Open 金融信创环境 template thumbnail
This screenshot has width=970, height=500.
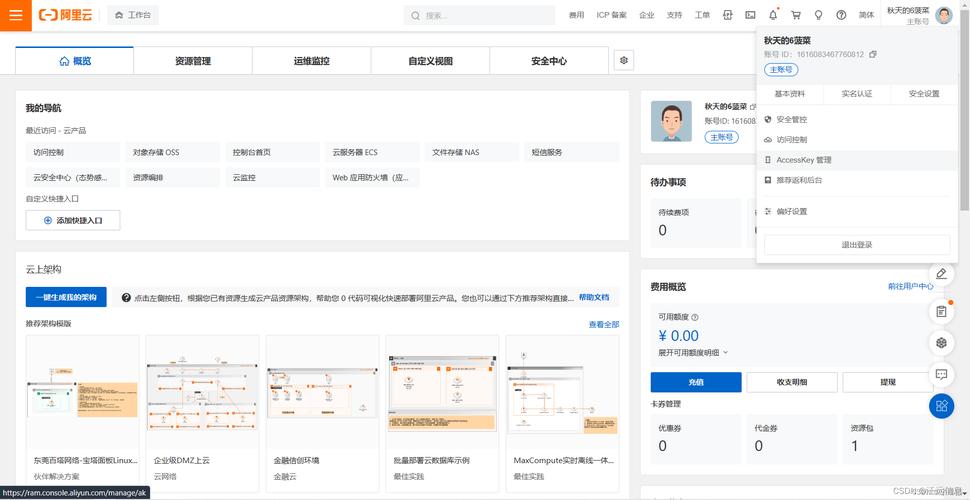click(x=322, y=392)
